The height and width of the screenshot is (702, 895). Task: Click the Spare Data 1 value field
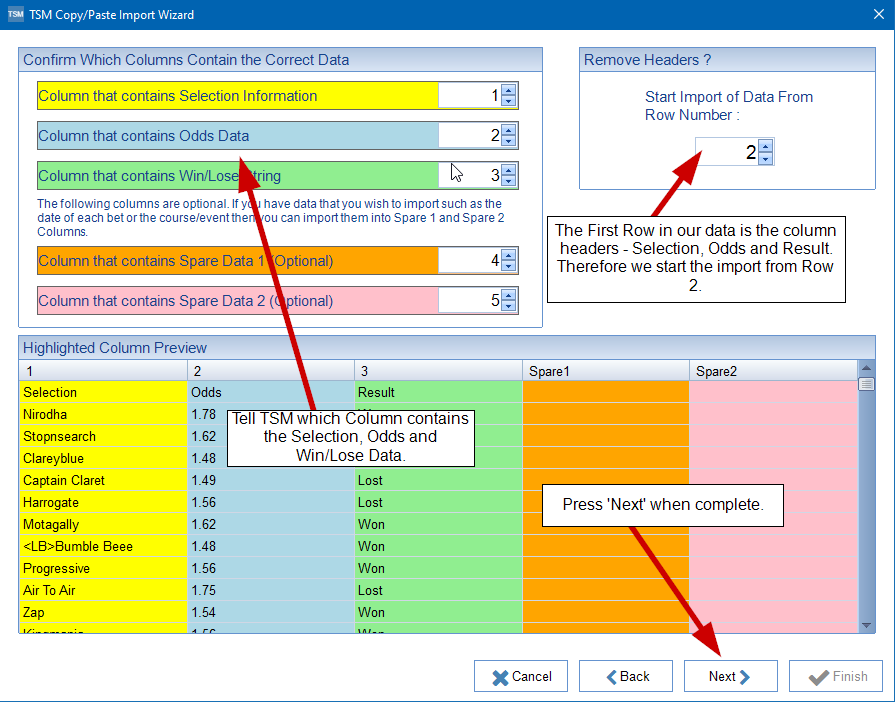tap(470, 261)
